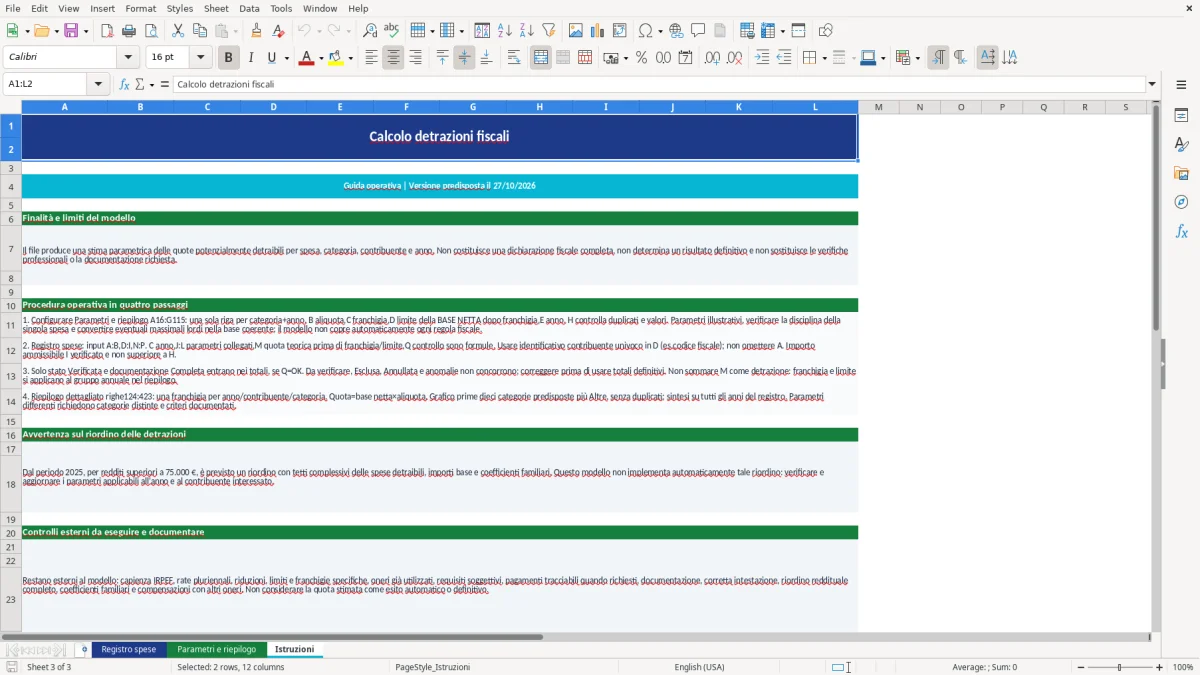Open the Styles menu

pyautogui.click(x=180, y=8)
